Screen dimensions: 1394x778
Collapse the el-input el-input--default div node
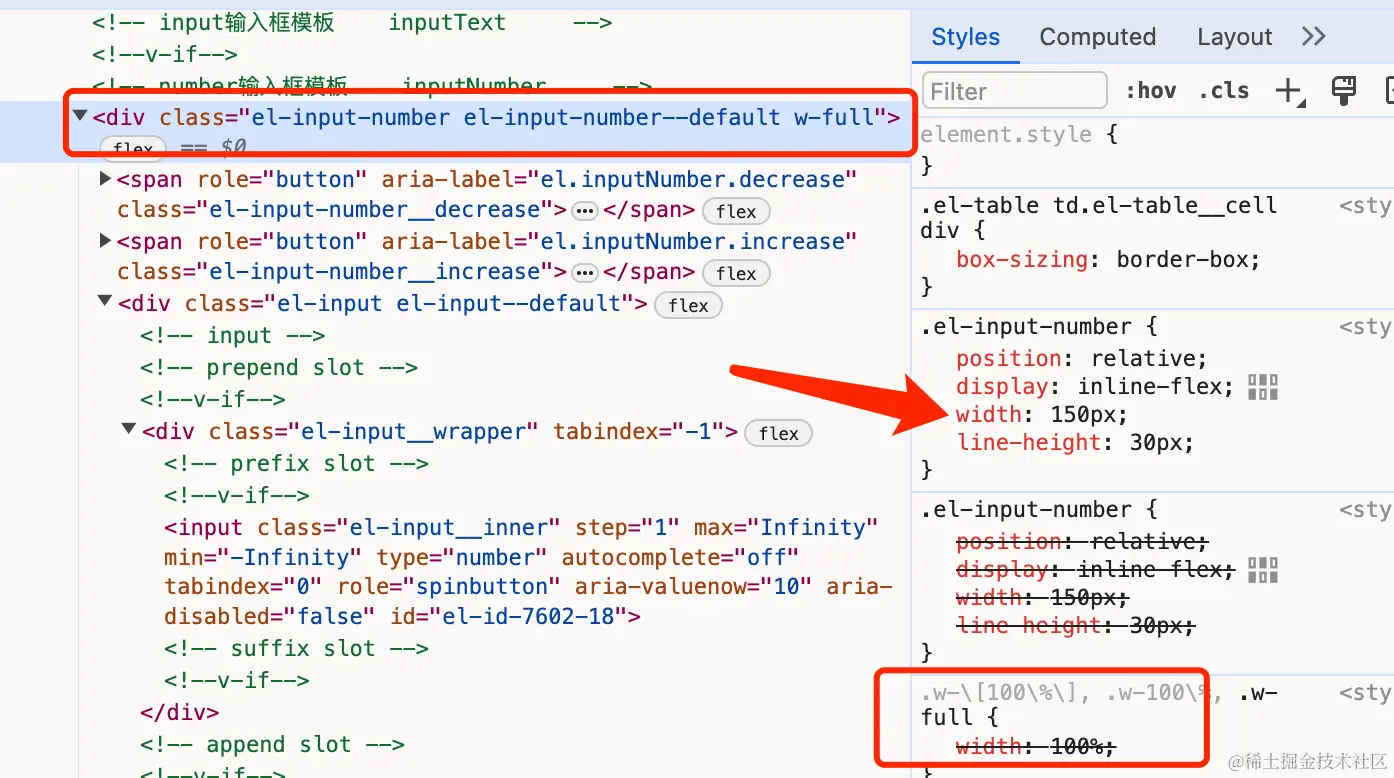(105, 302)
